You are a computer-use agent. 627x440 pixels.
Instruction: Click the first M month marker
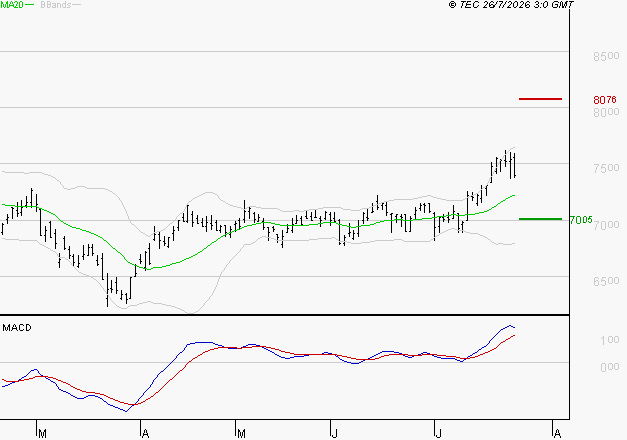[x=42, y=434]
